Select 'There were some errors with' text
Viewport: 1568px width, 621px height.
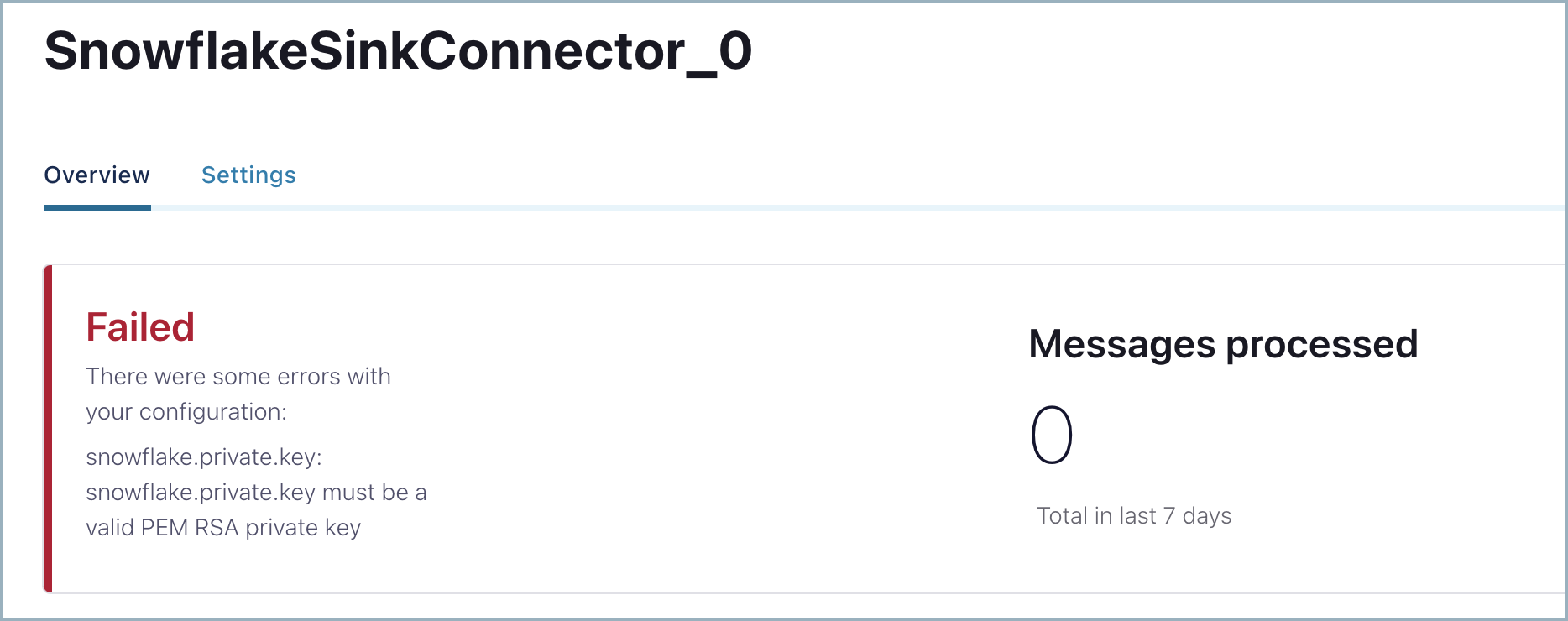point(238,376)
